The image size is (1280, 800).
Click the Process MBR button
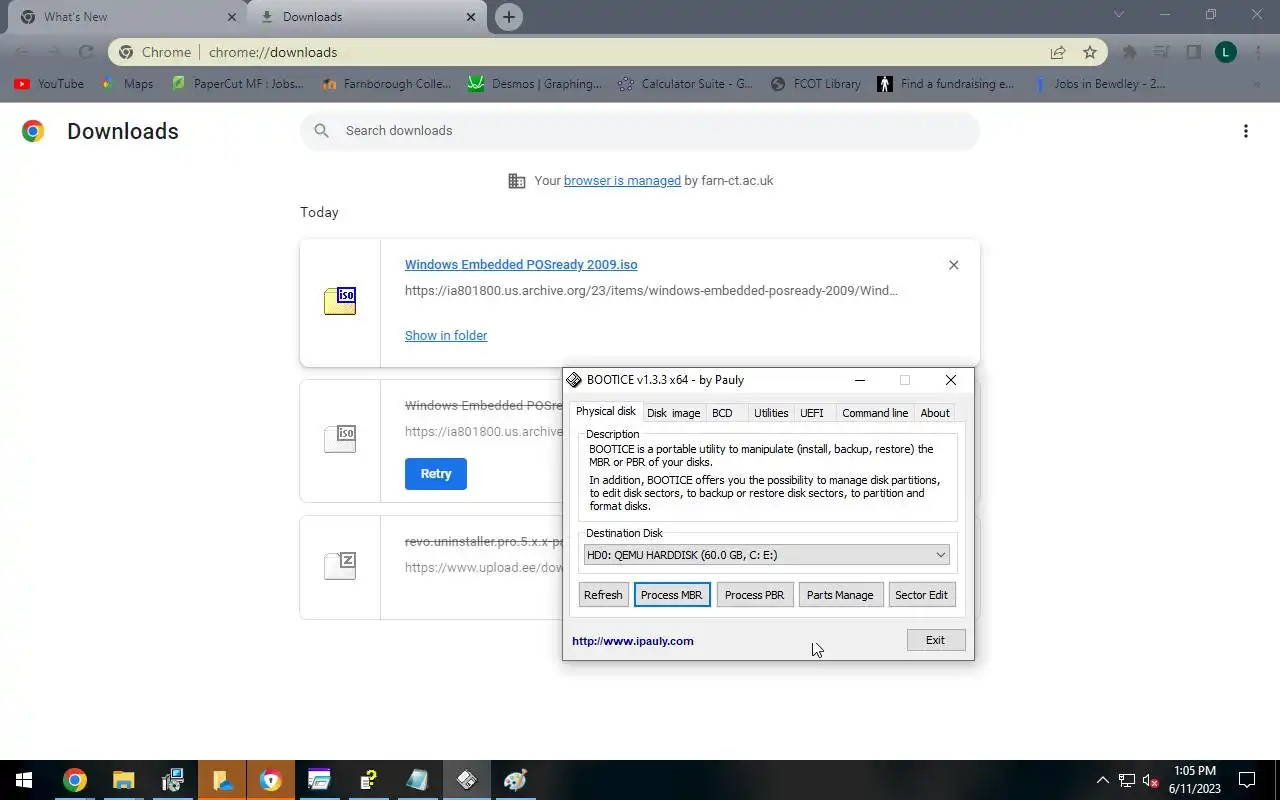[x=672, y=595]
